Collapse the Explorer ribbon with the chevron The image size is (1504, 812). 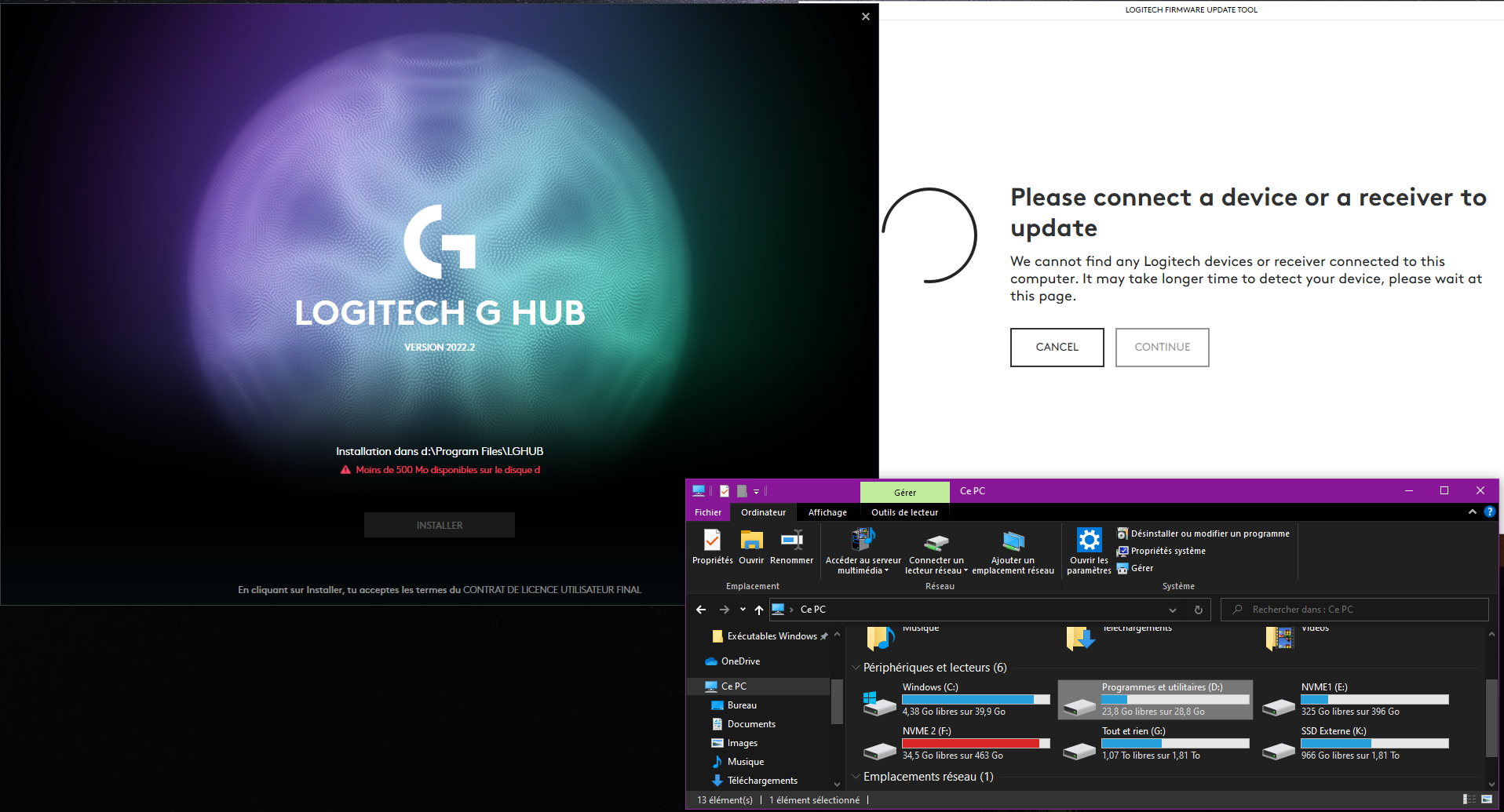coord(1473,512)
